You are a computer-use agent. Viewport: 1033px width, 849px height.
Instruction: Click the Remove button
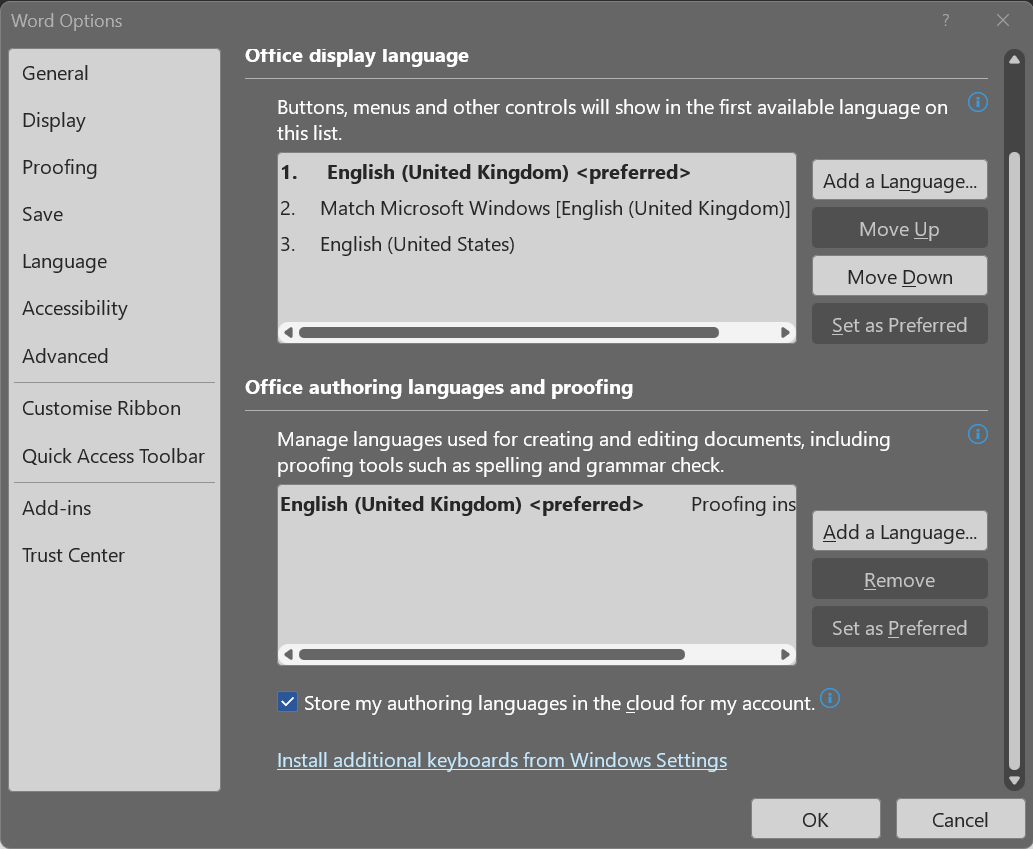pos(899,580)
